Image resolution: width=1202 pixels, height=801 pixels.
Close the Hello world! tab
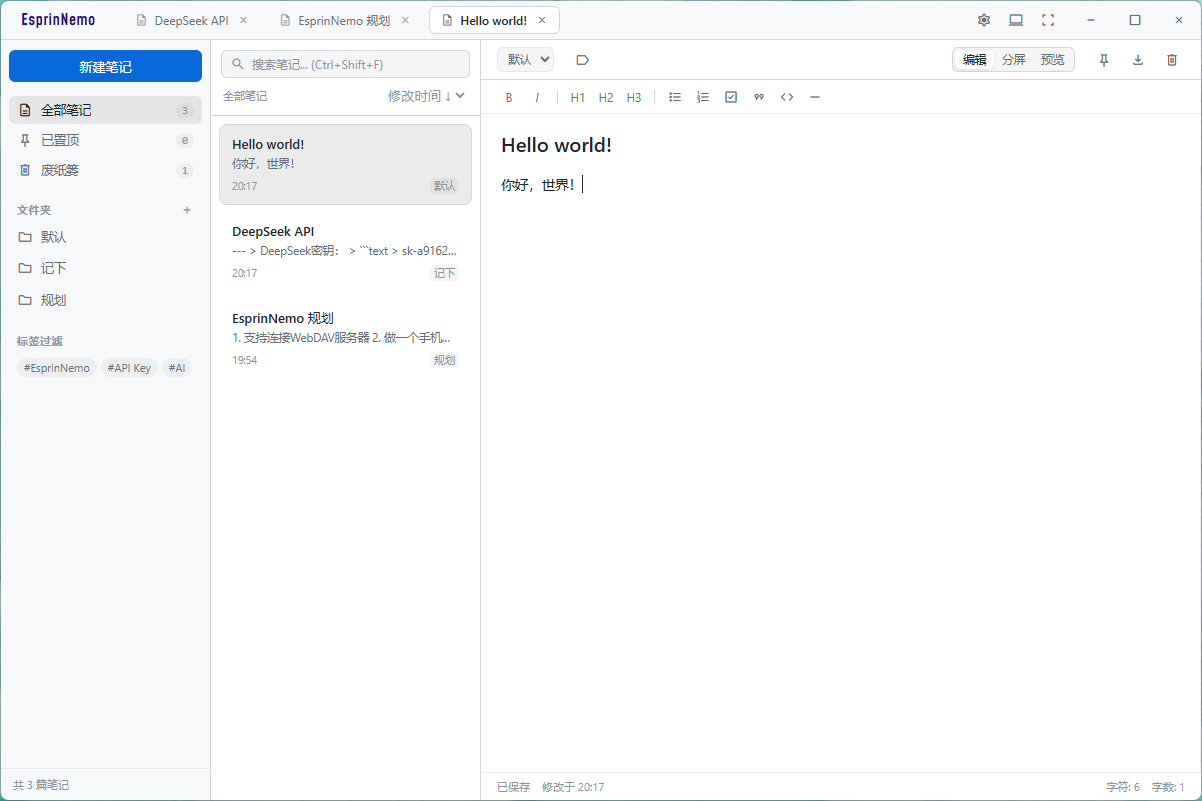click(x=542, y=20)
